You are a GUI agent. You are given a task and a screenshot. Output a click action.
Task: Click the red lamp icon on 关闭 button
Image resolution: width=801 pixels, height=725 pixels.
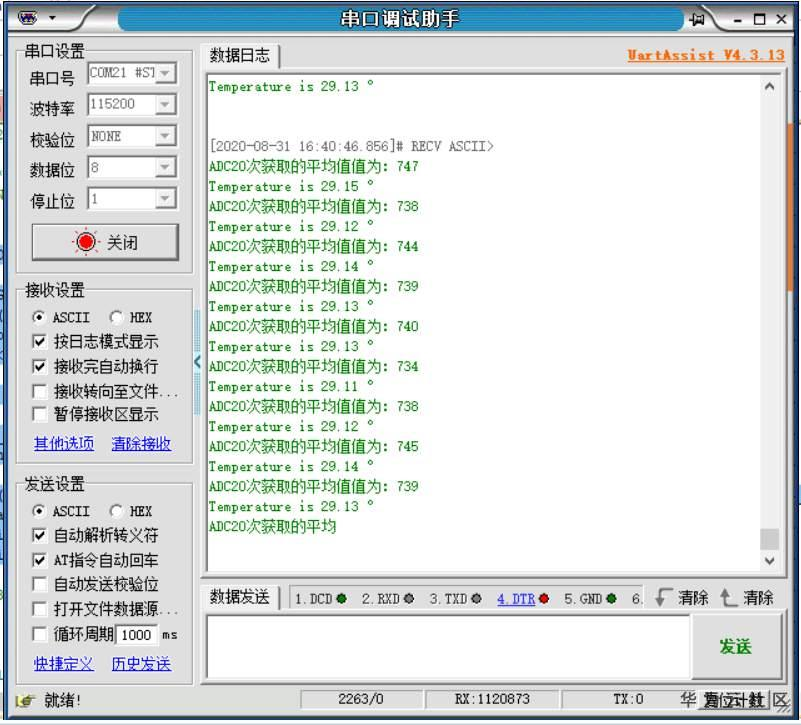pyautogui.click(x=87, y=241)
